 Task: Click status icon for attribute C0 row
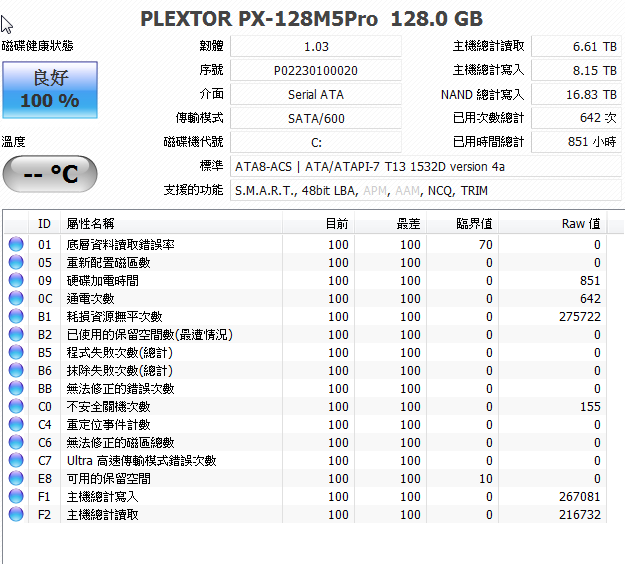click(16, 406)
